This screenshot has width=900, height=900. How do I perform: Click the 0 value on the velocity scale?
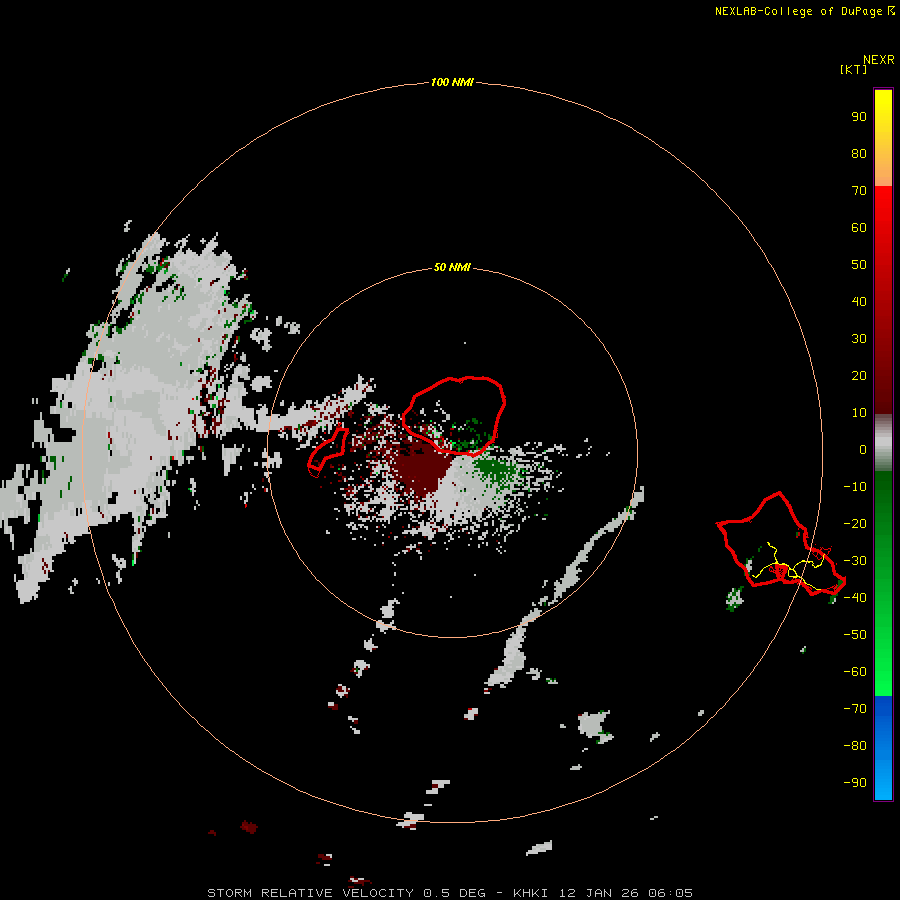pos(863,449)
